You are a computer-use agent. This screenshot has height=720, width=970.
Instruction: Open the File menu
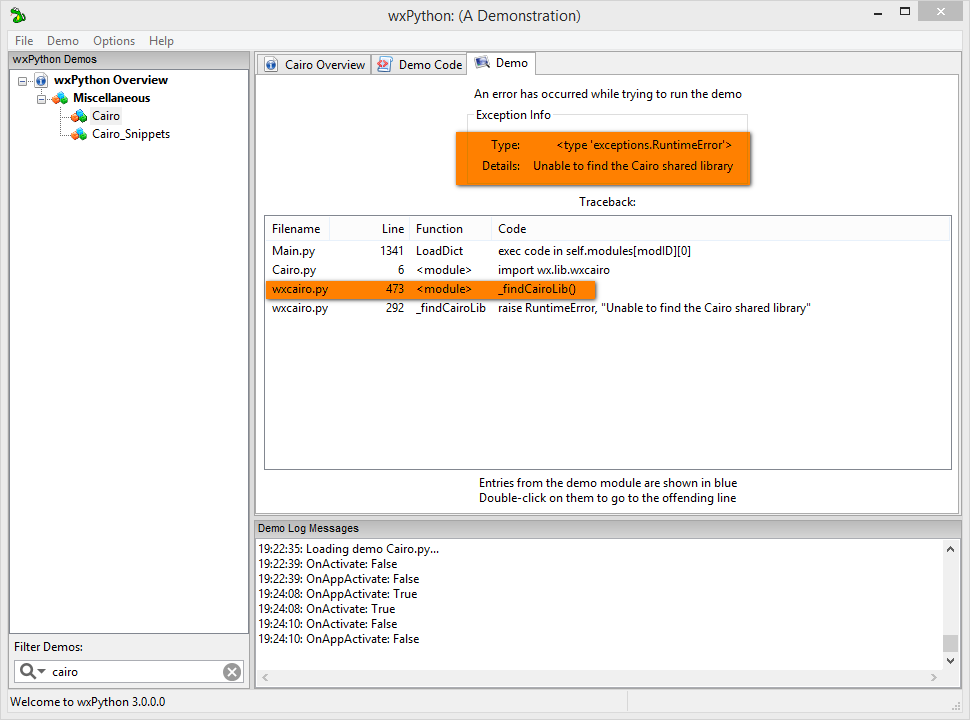24,41
